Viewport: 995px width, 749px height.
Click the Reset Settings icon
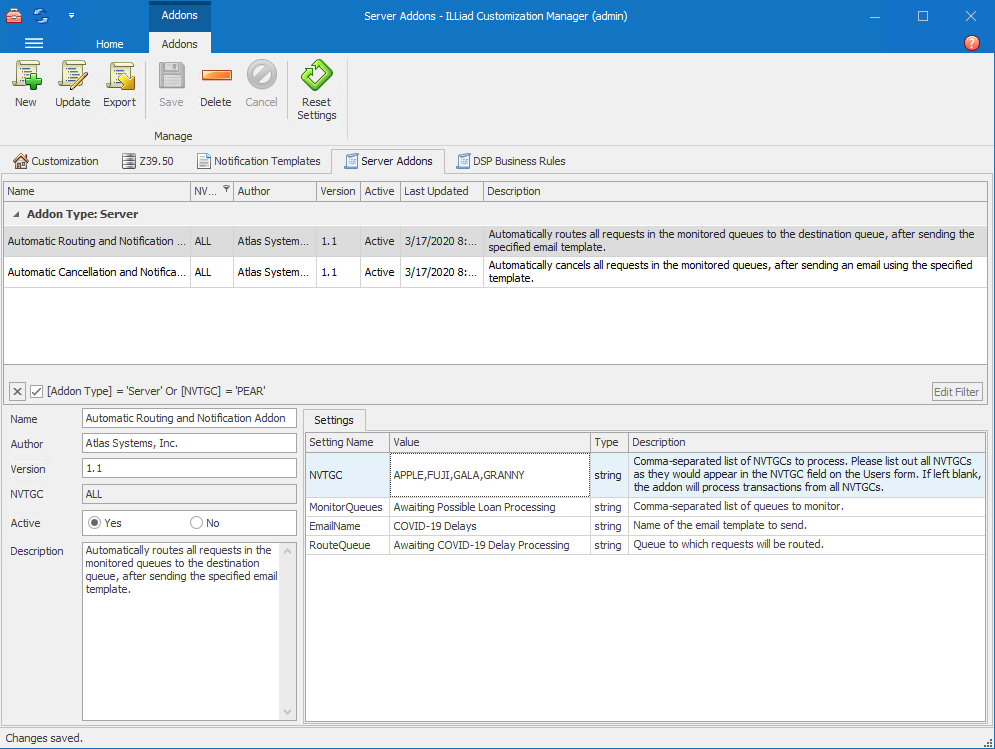317,76
